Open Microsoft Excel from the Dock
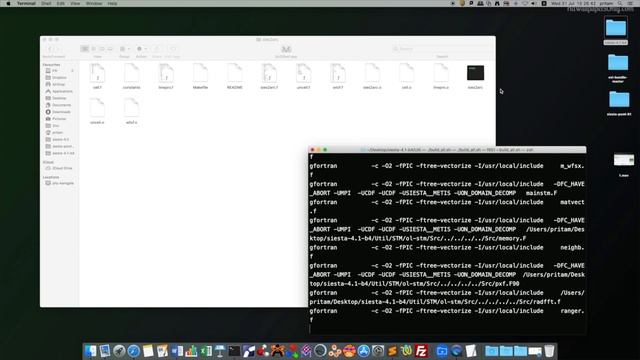Image resolution: width=640 pixels, height=360 pixels. coord(206,351)
